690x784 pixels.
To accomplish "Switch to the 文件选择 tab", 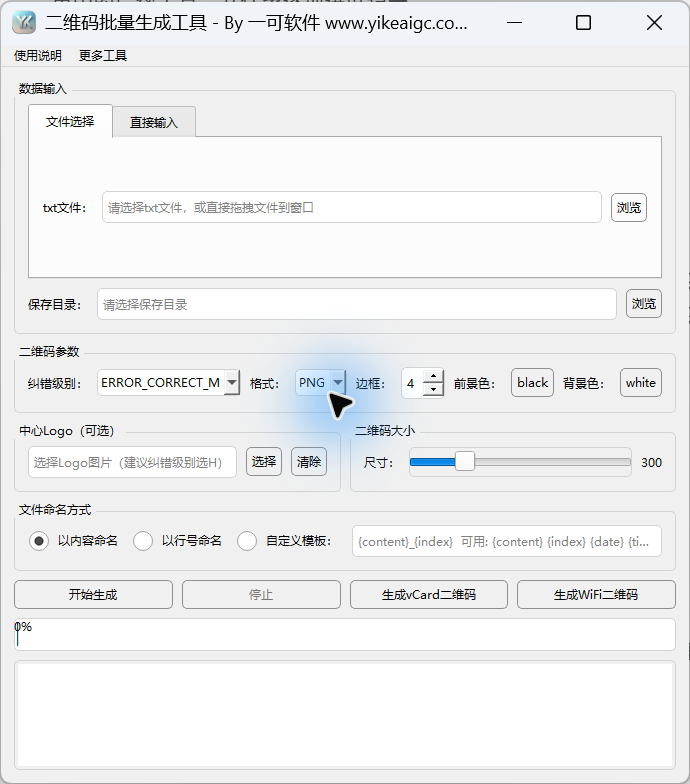I will [x=70, y=122].
